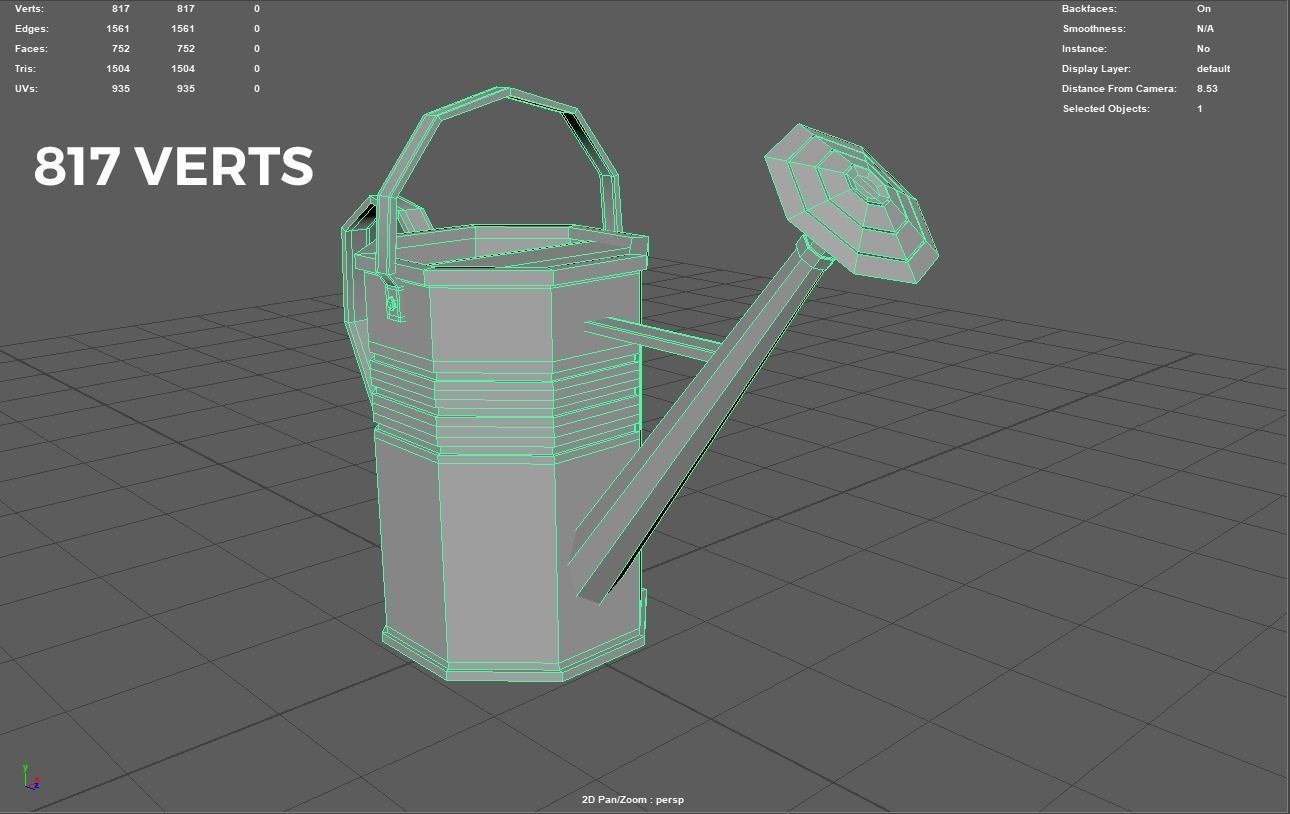Click the watering can's sprinkler rose head
Image resolution: width=1290 pixels, height=814 pixels.
[x=852, y=203]
